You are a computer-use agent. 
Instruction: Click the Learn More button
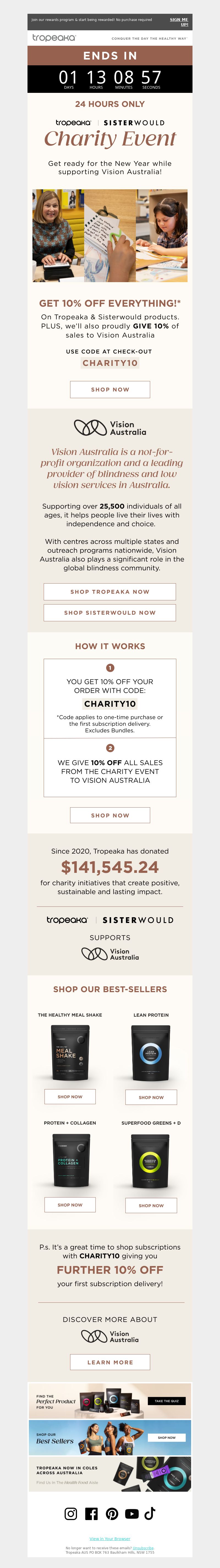coord(110,1362)
